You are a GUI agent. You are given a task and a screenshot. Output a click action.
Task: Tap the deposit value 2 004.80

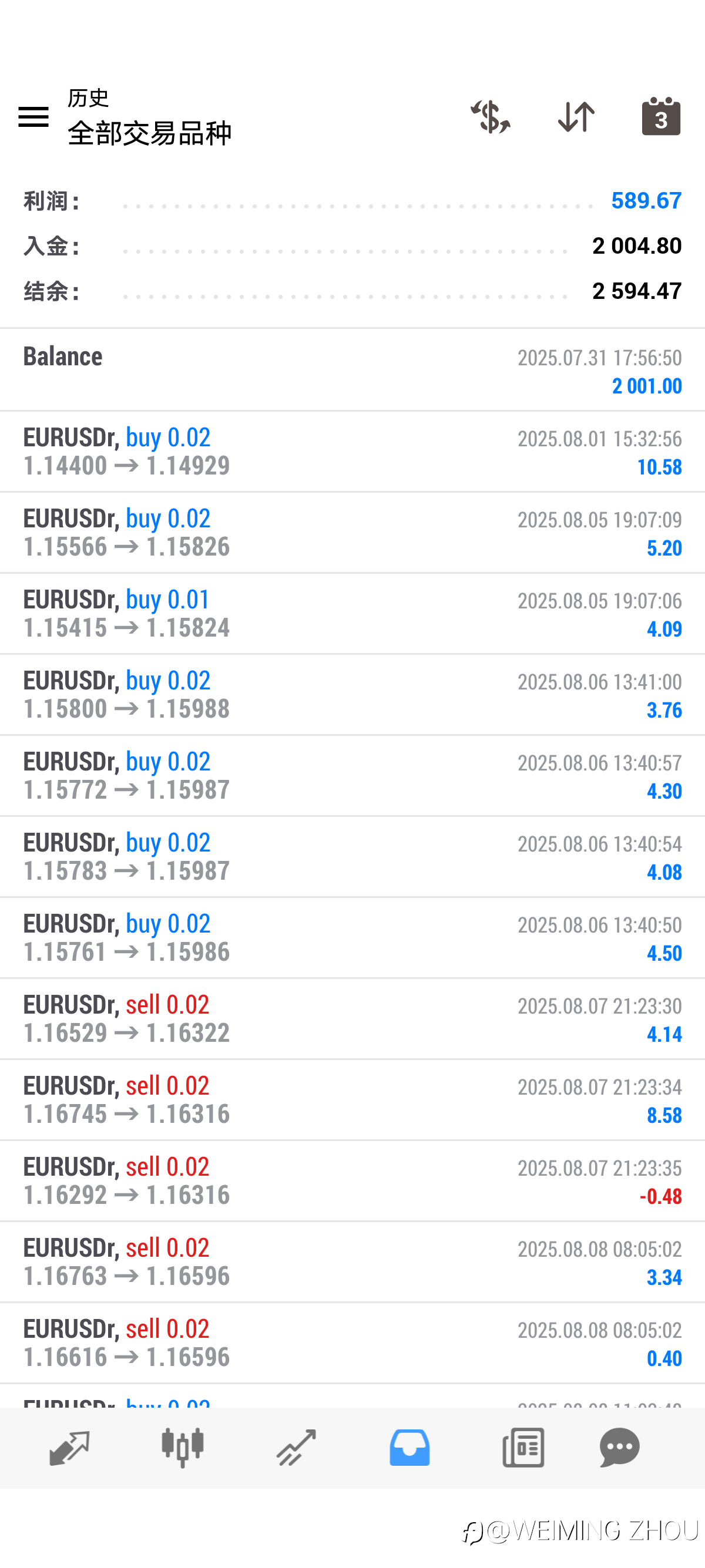637,245
